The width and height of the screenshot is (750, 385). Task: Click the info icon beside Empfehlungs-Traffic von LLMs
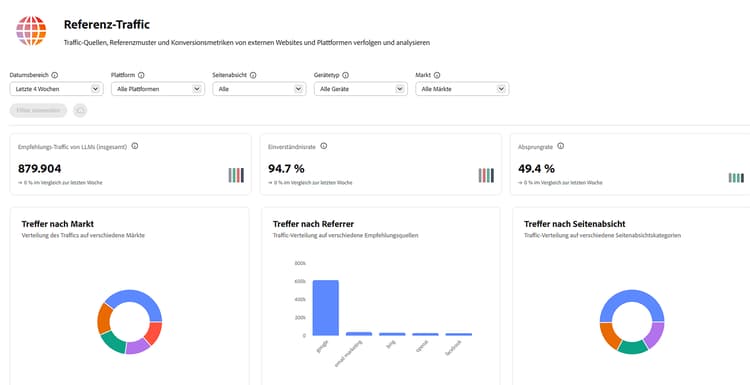pyautogui.click(x=135, y=146)
